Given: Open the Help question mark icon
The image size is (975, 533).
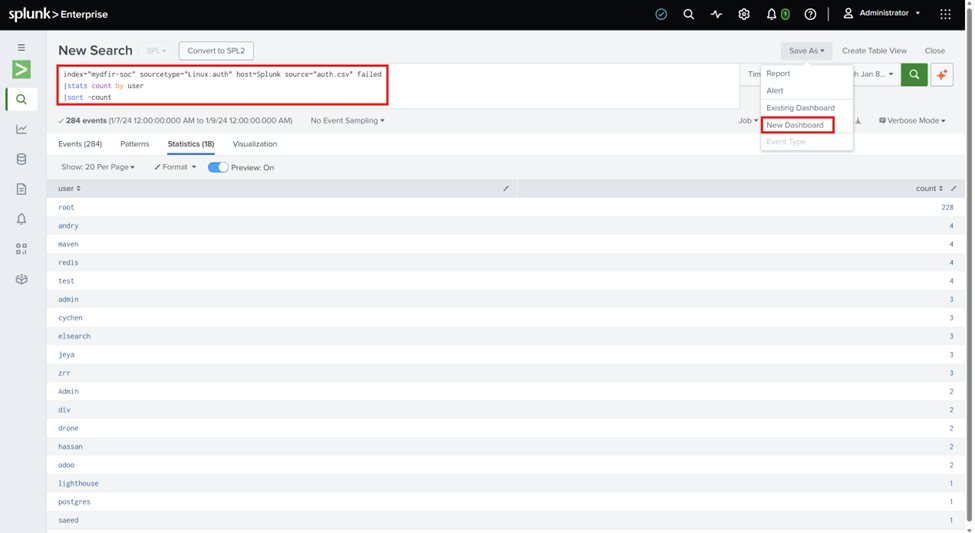Looking at the screenshot, I should [810, 14].
